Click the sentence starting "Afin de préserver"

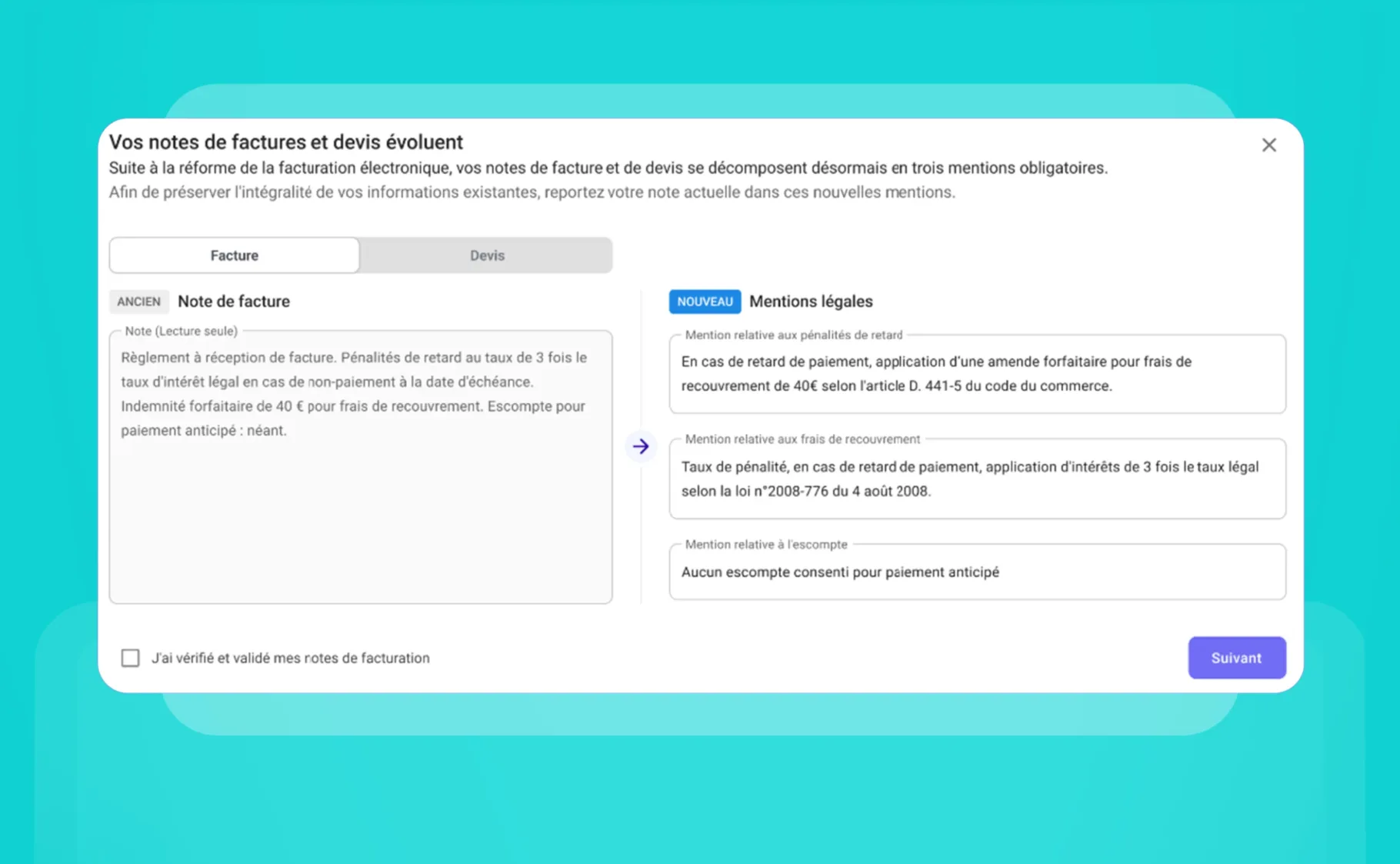click(532, 192)
